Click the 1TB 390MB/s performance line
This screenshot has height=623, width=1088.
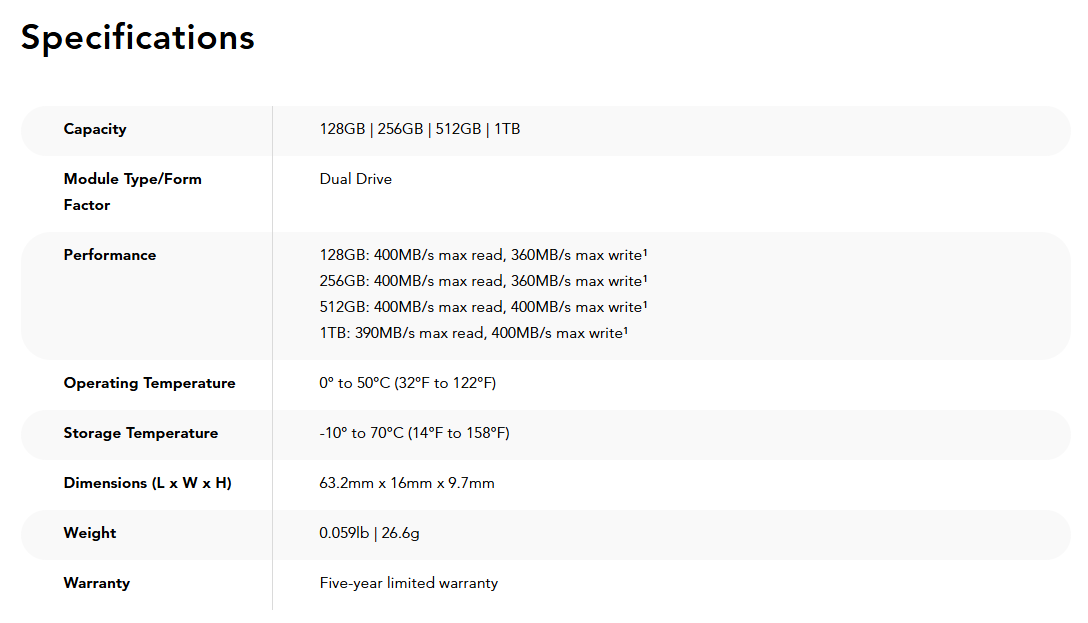(473, 333)
